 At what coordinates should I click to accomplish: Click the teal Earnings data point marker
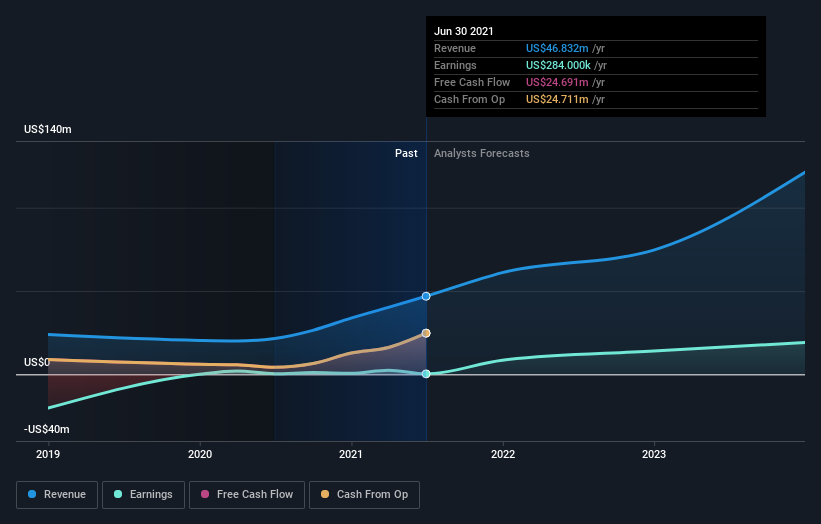click(x=426, y=374)
